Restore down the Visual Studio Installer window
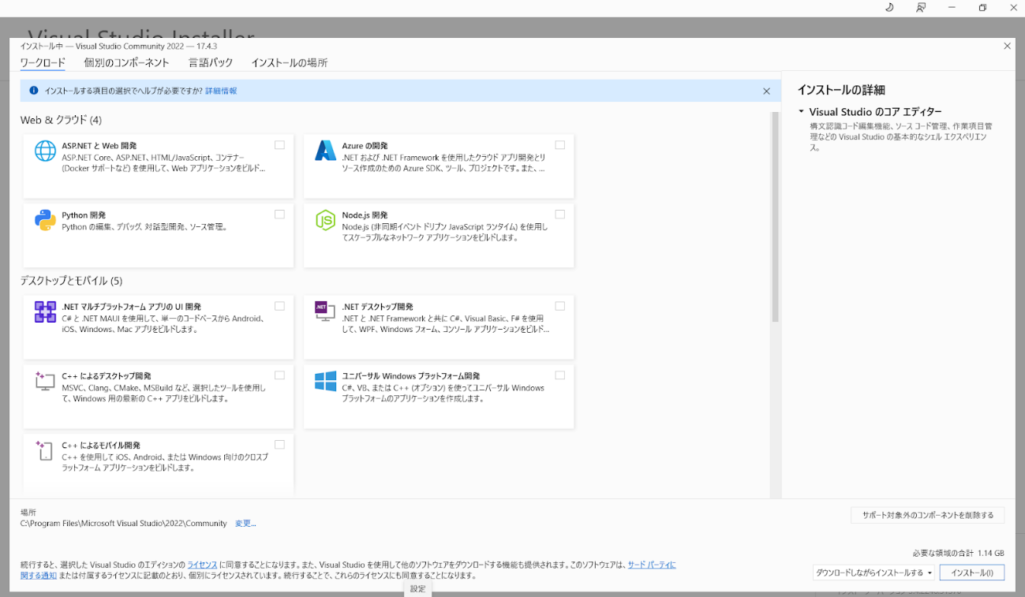 pos(983,8)
